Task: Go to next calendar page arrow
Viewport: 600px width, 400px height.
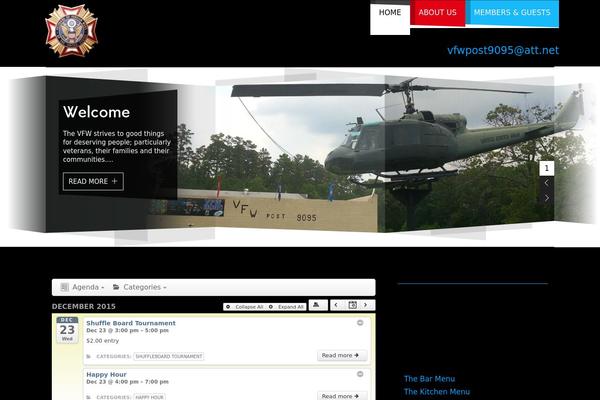Action: pyautogui.click(x=366, y=305)
